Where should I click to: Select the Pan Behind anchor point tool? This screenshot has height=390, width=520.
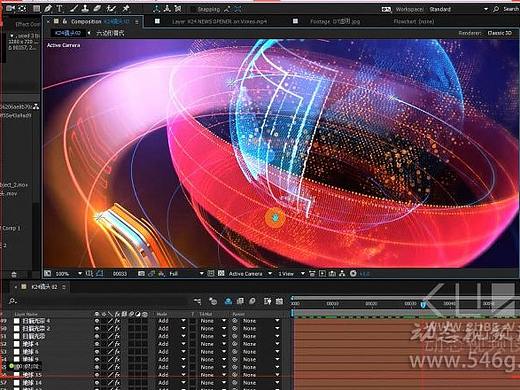pyautogui.click(x=22, y=8)
